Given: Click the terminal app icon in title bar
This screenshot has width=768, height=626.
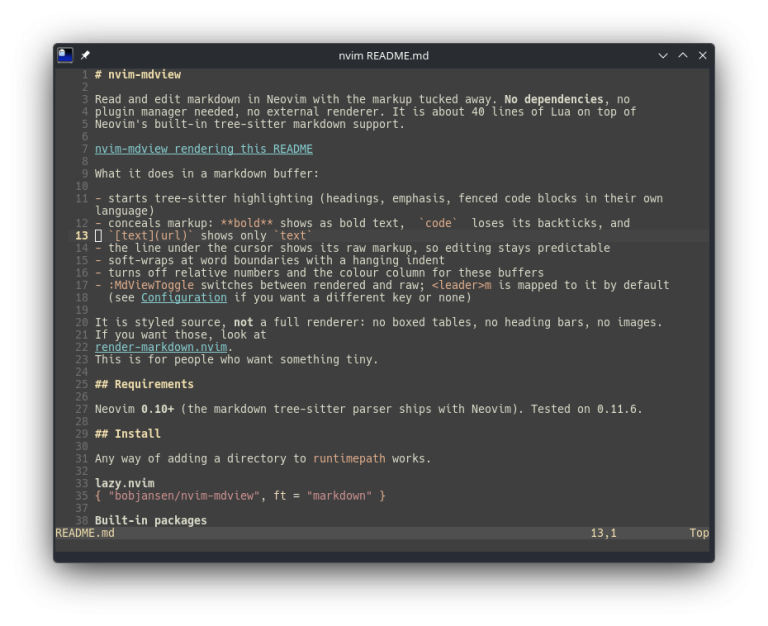Looking at the screenshot, I should [x=65, y=55].
